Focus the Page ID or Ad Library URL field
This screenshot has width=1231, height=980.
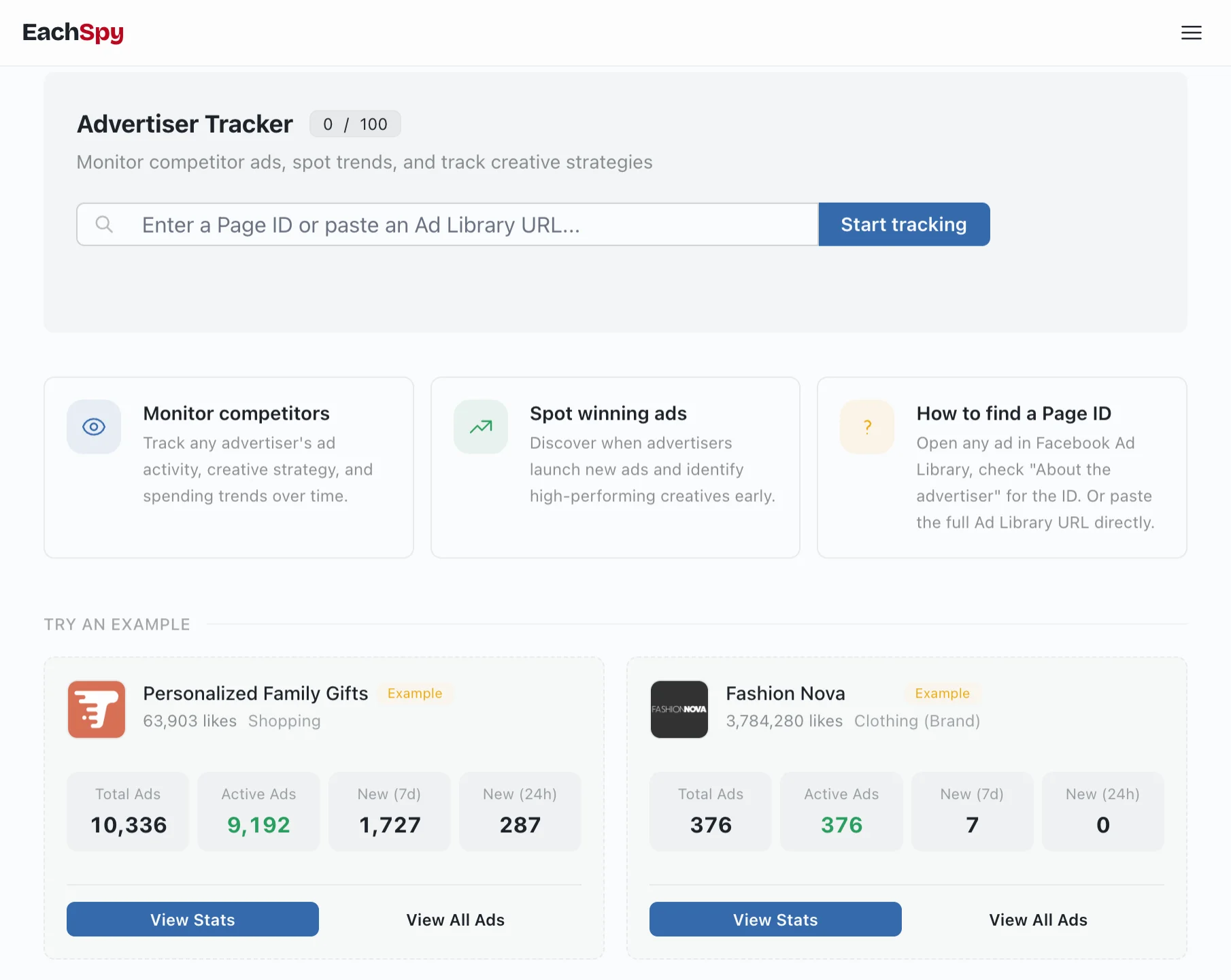(x=448, y=224)
